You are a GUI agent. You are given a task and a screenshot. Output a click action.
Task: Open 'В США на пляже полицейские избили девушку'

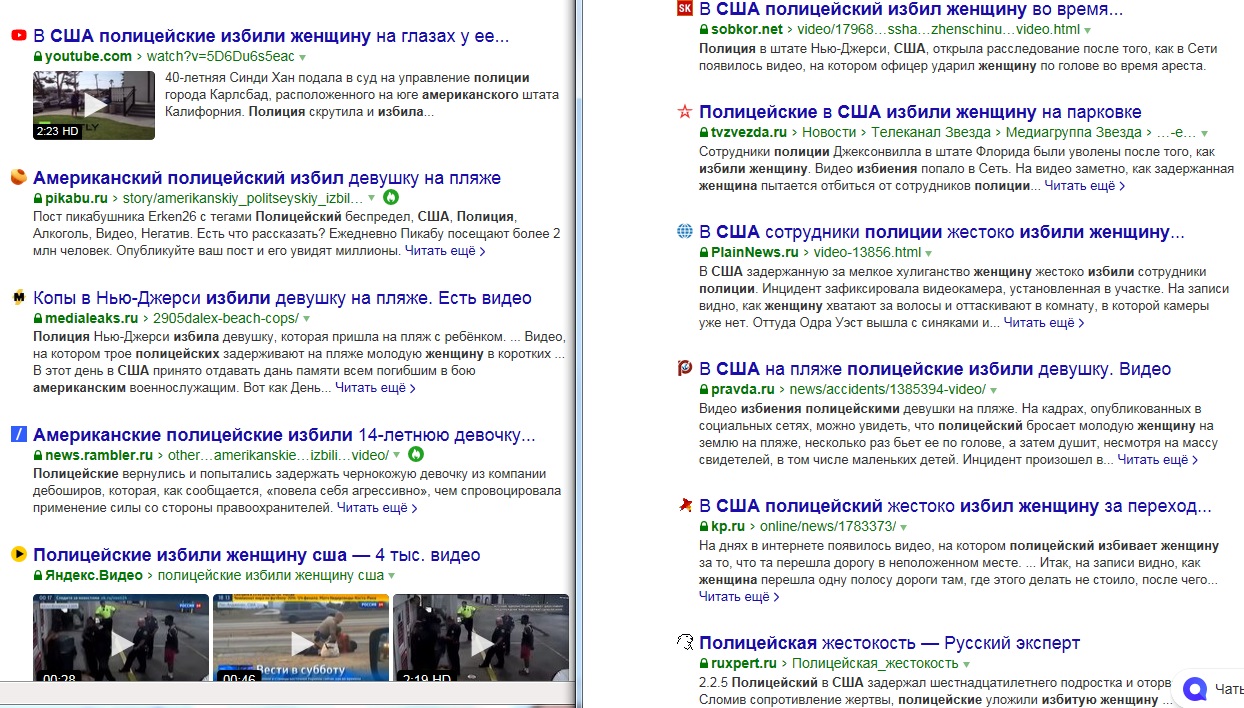pos(935,369)
